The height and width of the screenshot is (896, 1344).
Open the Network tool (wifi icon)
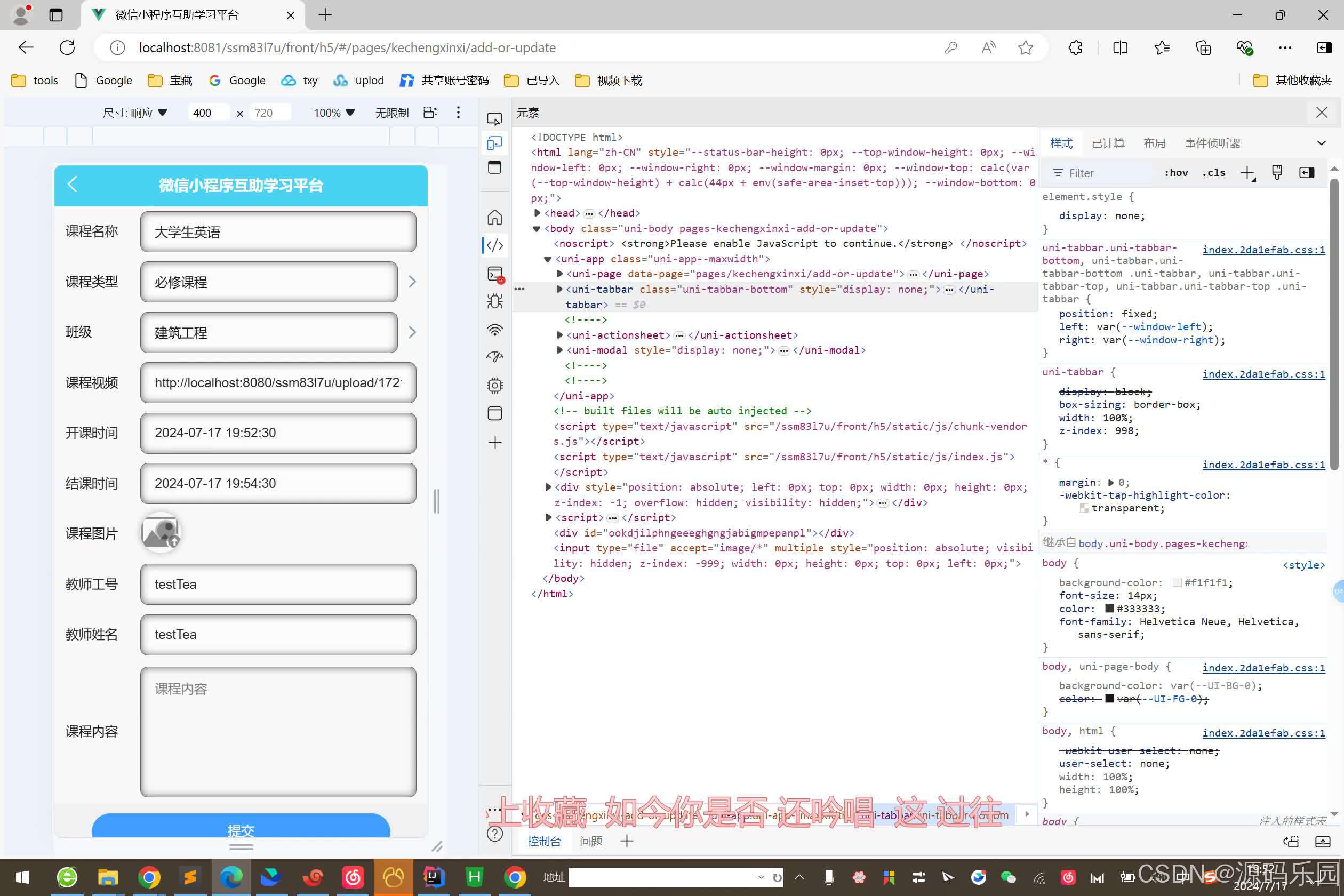(x=495, y=330)
